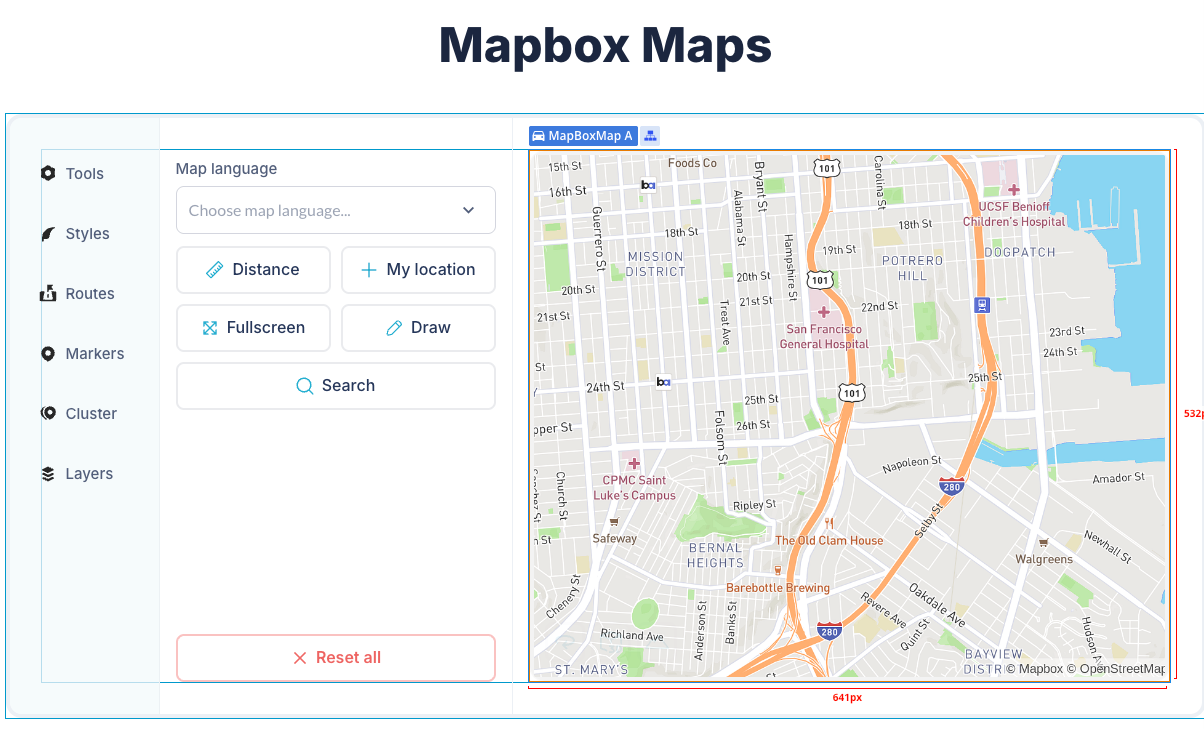Click the Fullscreen button

click(253, 328)
